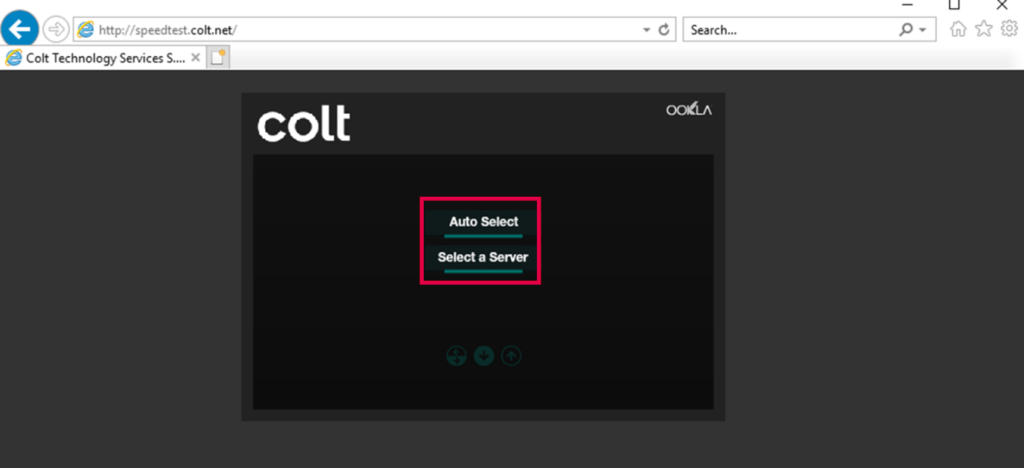Screen dimensions: 1024x468
Task: Maximize the browser window
Action: pos(954,5)
